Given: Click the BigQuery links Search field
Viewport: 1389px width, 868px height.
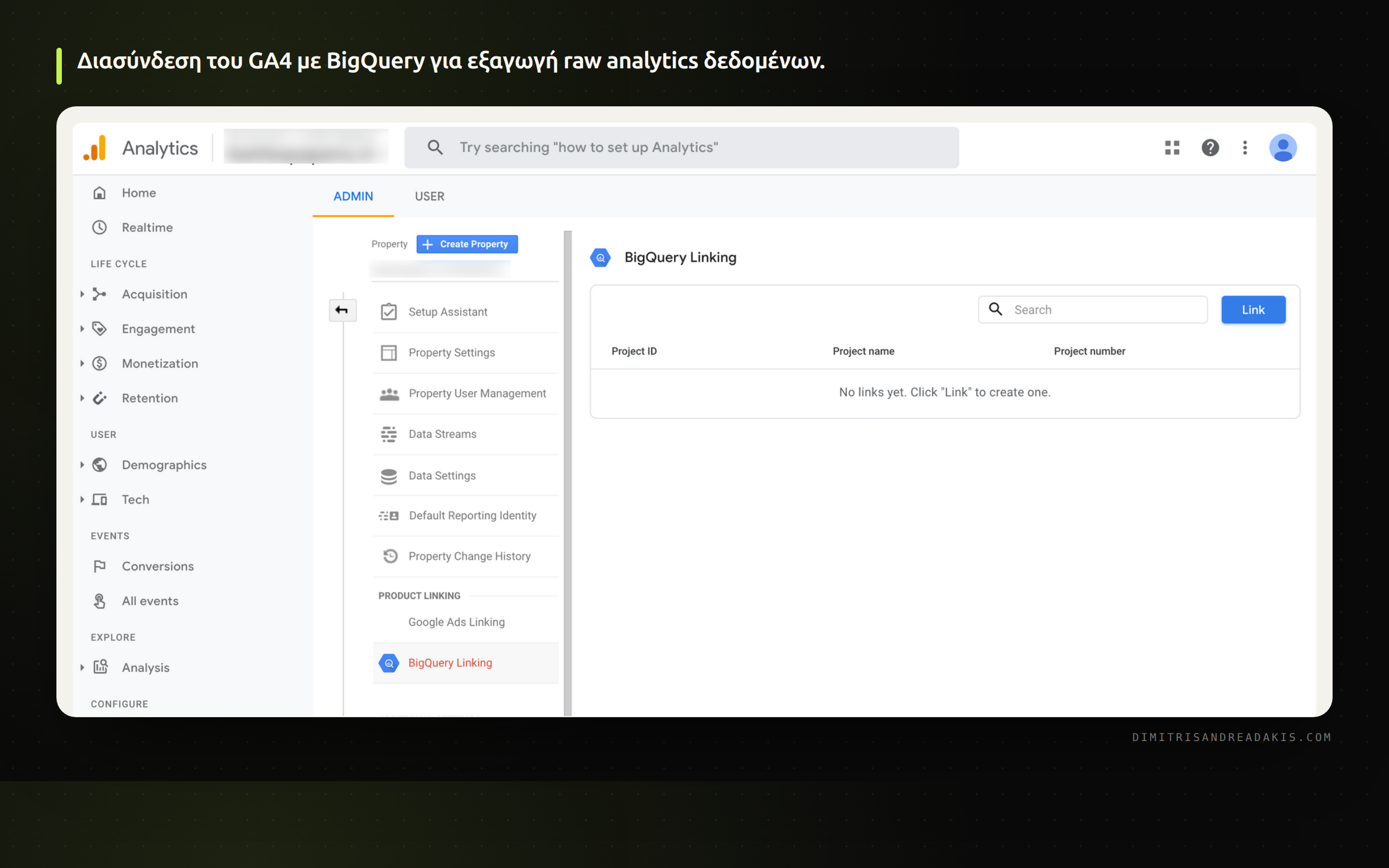Looking at the screenshot, I should [1092, 310].
